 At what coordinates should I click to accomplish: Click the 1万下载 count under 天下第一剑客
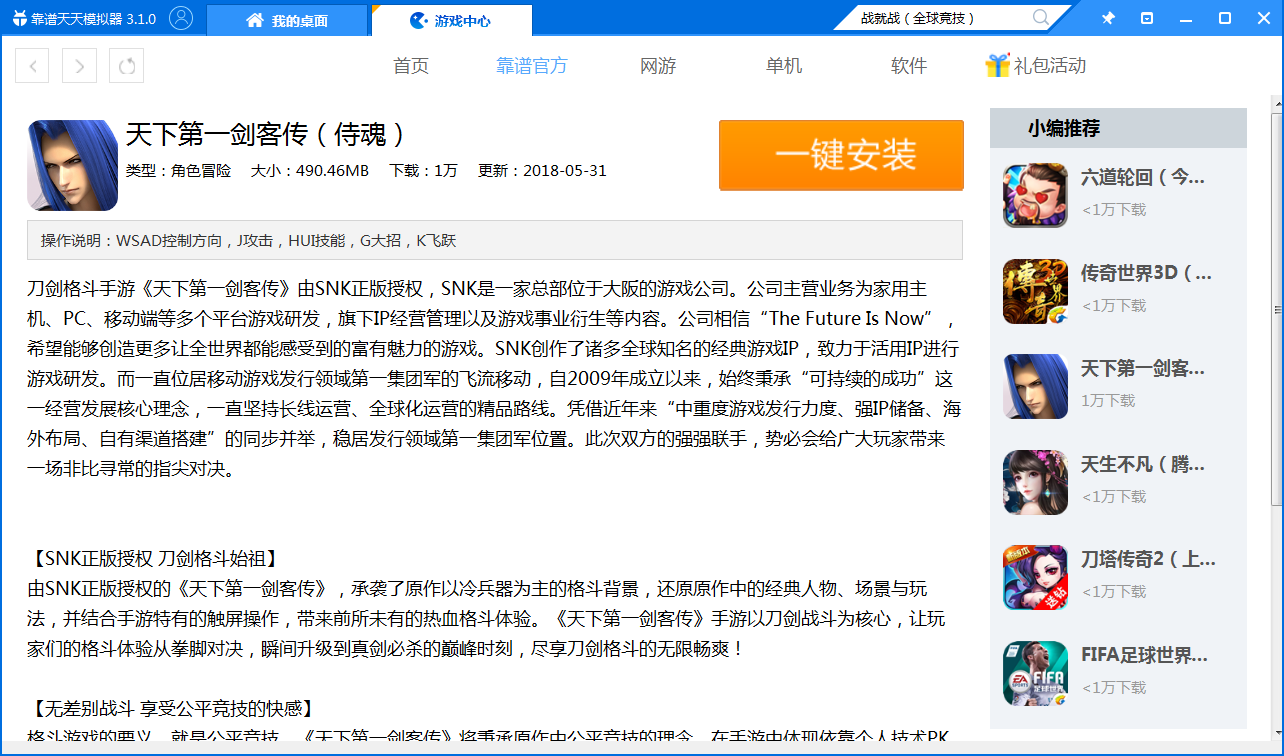click(x=1108, y=400)
